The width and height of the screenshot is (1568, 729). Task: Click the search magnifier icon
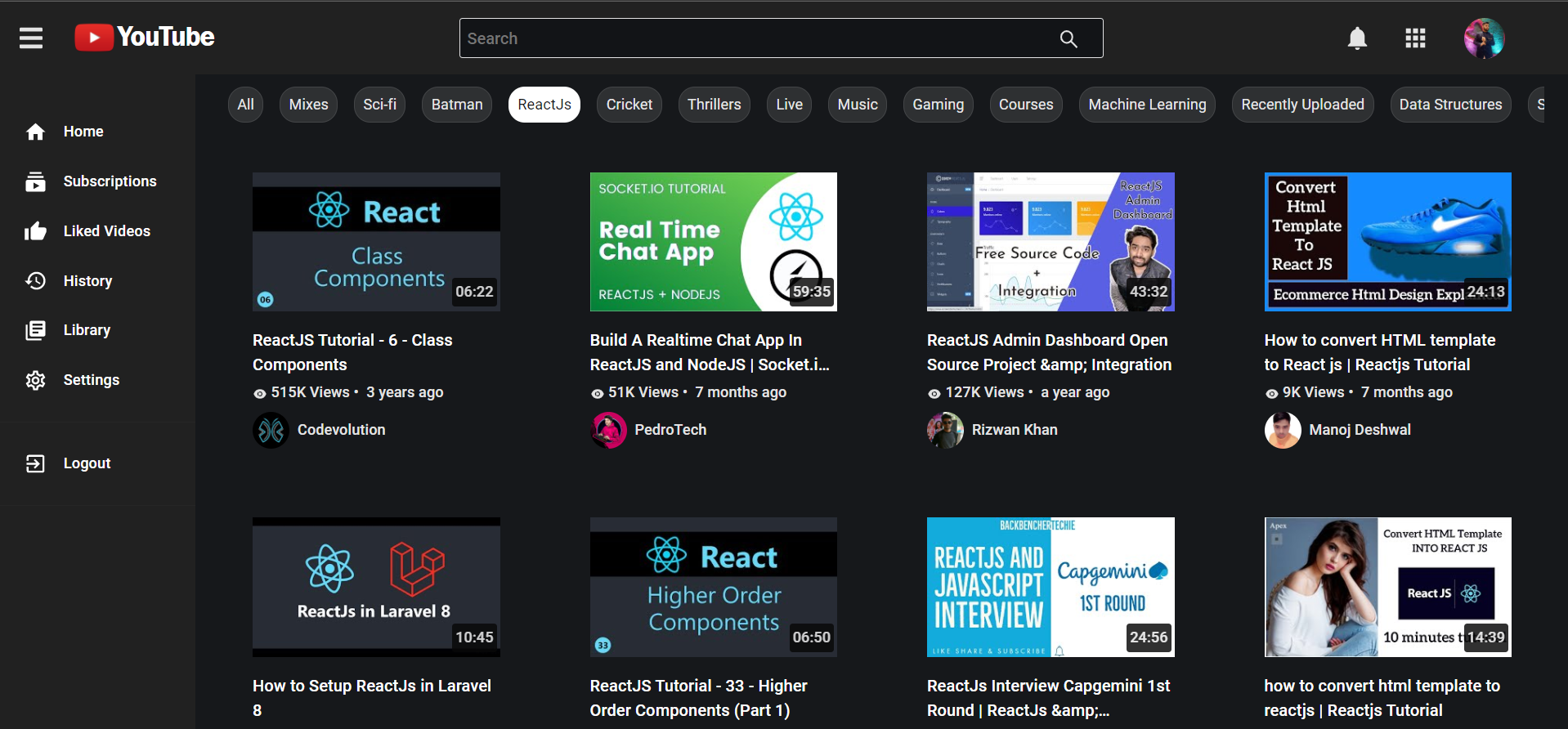1068,38
